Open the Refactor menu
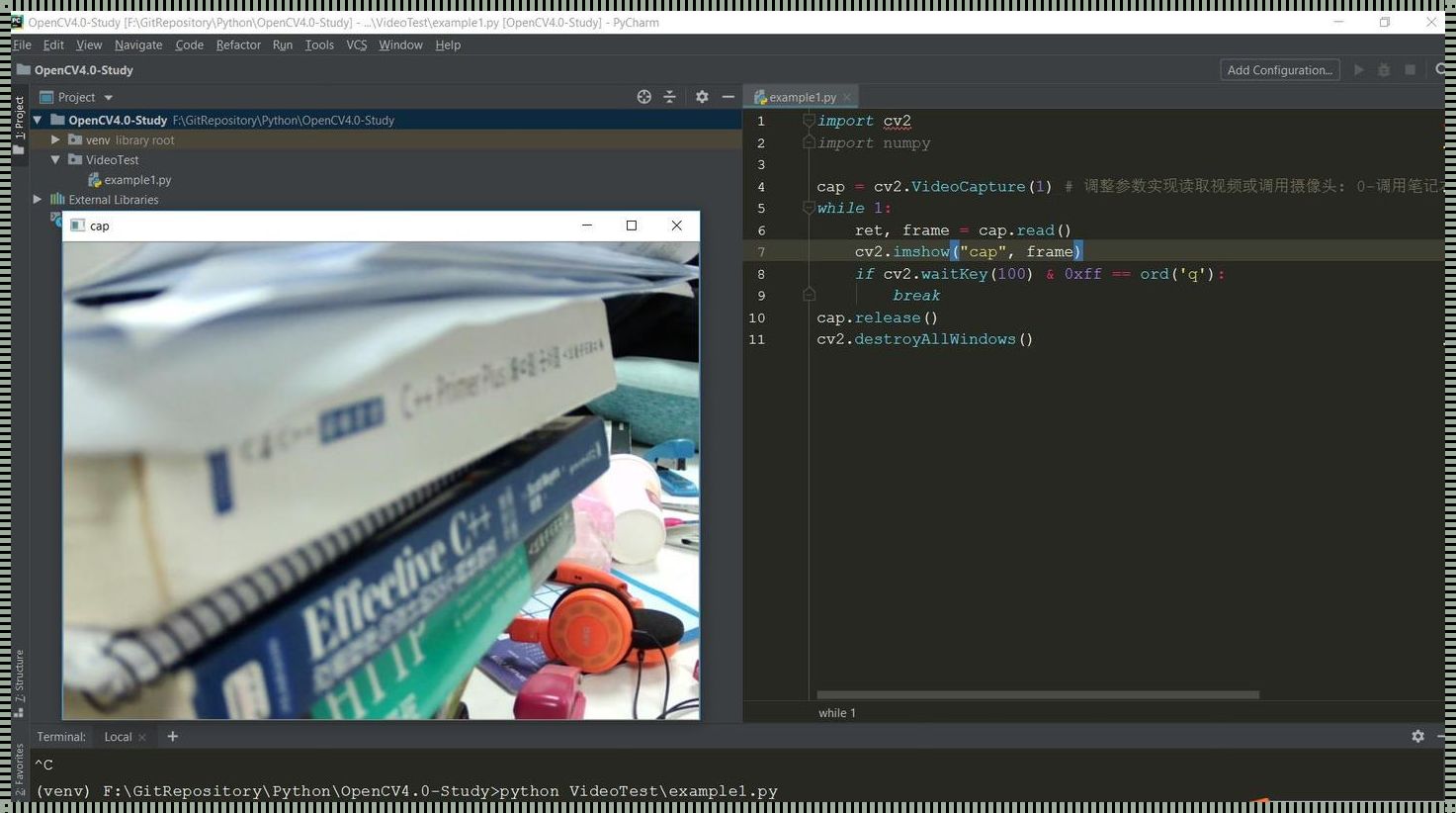Image resolution: width=1456 pixels, height=813 pixels. pyautogui.click(x=238, y=45)
